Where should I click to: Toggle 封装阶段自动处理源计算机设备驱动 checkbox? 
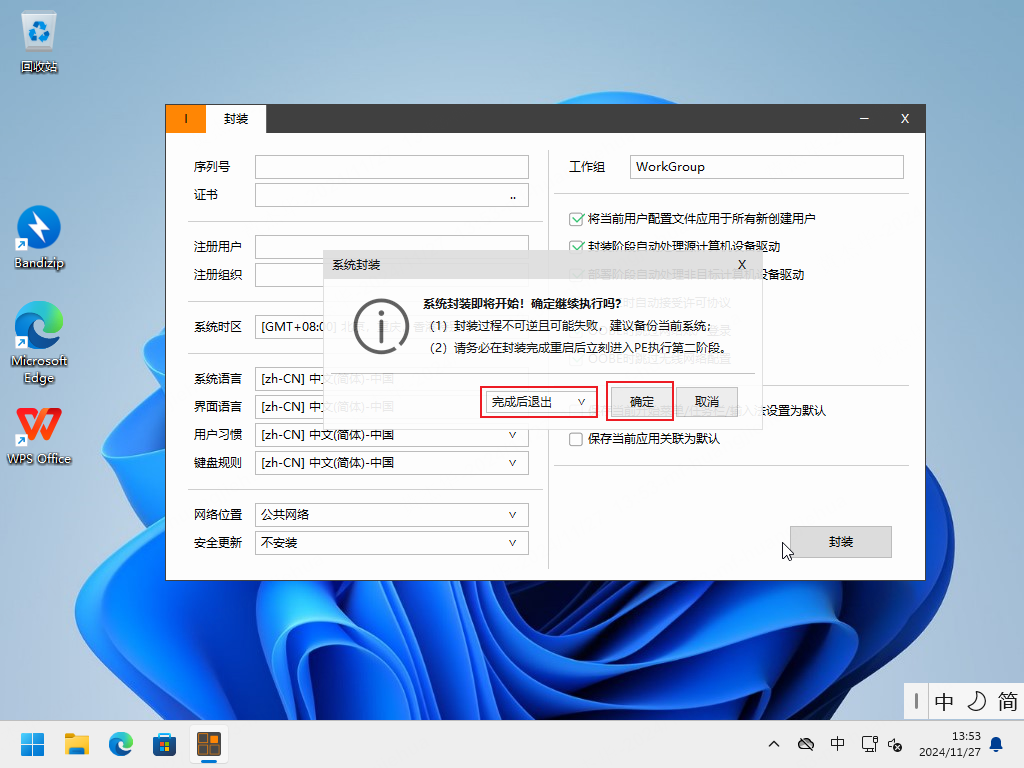pyautogui.click(x=576, y=246)
